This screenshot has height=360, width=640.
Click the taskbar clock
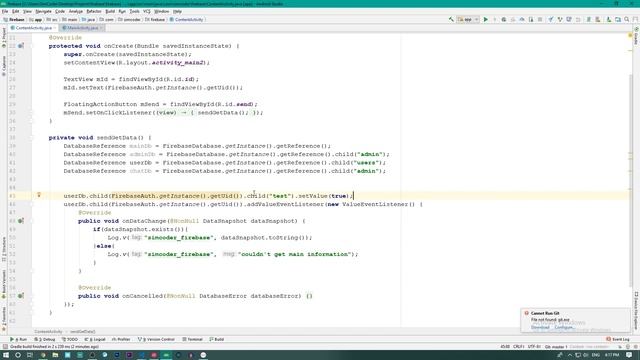pos(611,355)
